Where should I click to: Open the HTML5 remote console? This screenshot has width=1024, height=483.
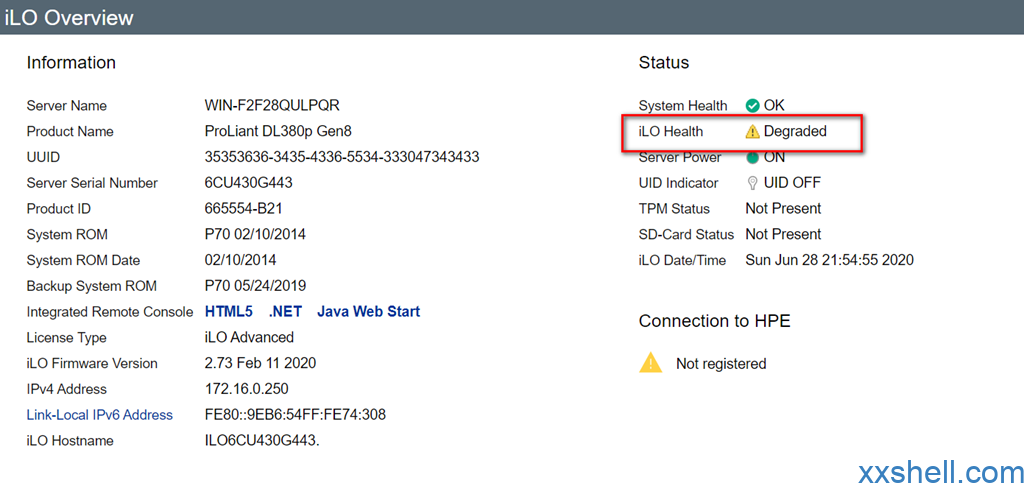229,311
